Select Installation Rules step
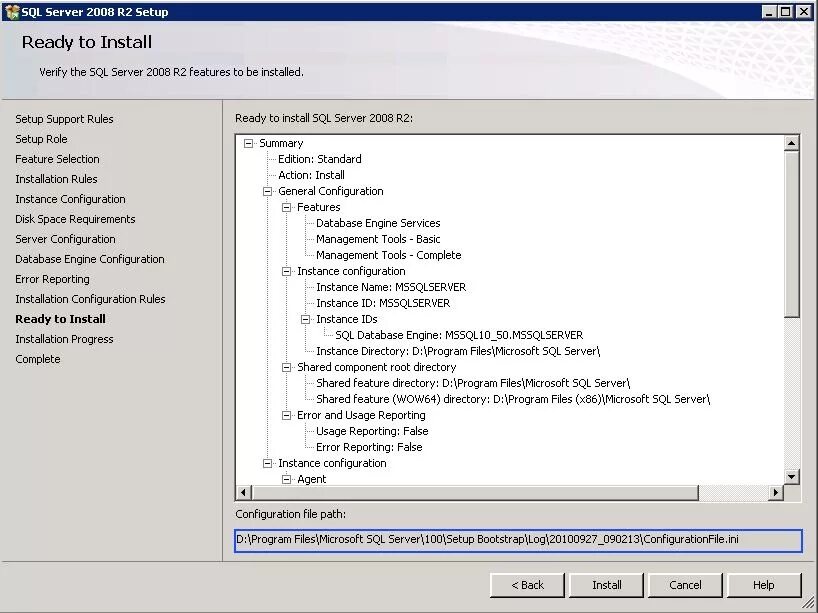This screenshot has height=613, width=818. coord(56,179)
